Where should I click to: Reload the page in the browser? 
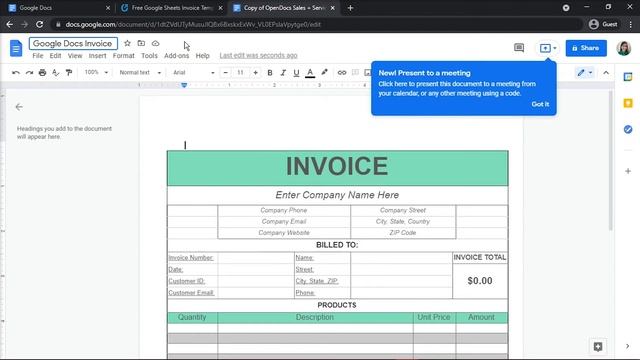point(40,24)
